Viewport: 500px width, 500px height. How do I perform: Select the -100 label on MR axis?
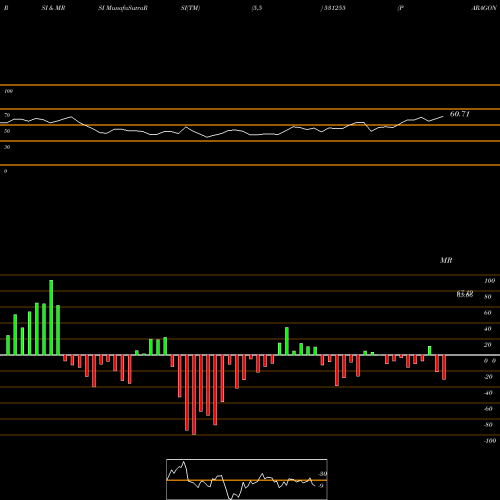point(490,441)
